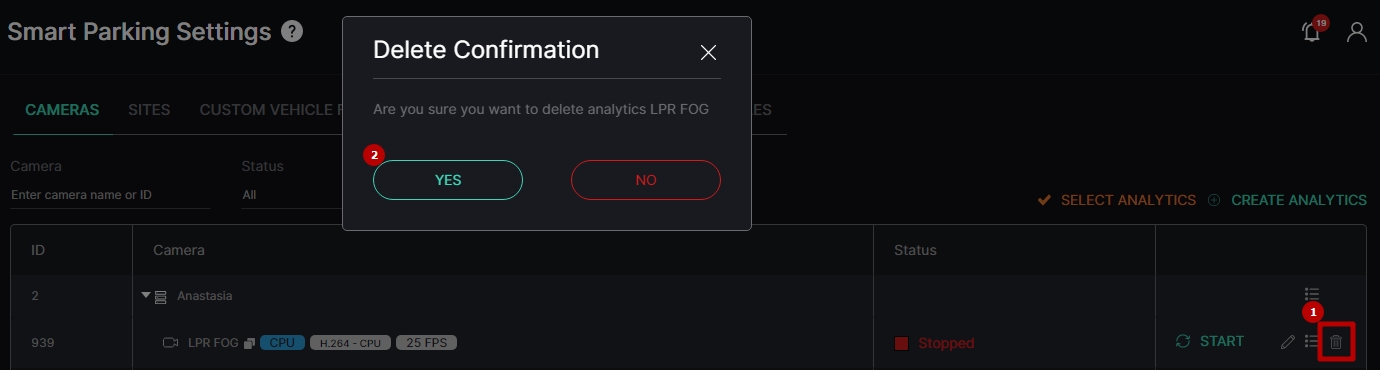
Task: Click the help question mark icon
Action: click(x=292, y=31)
